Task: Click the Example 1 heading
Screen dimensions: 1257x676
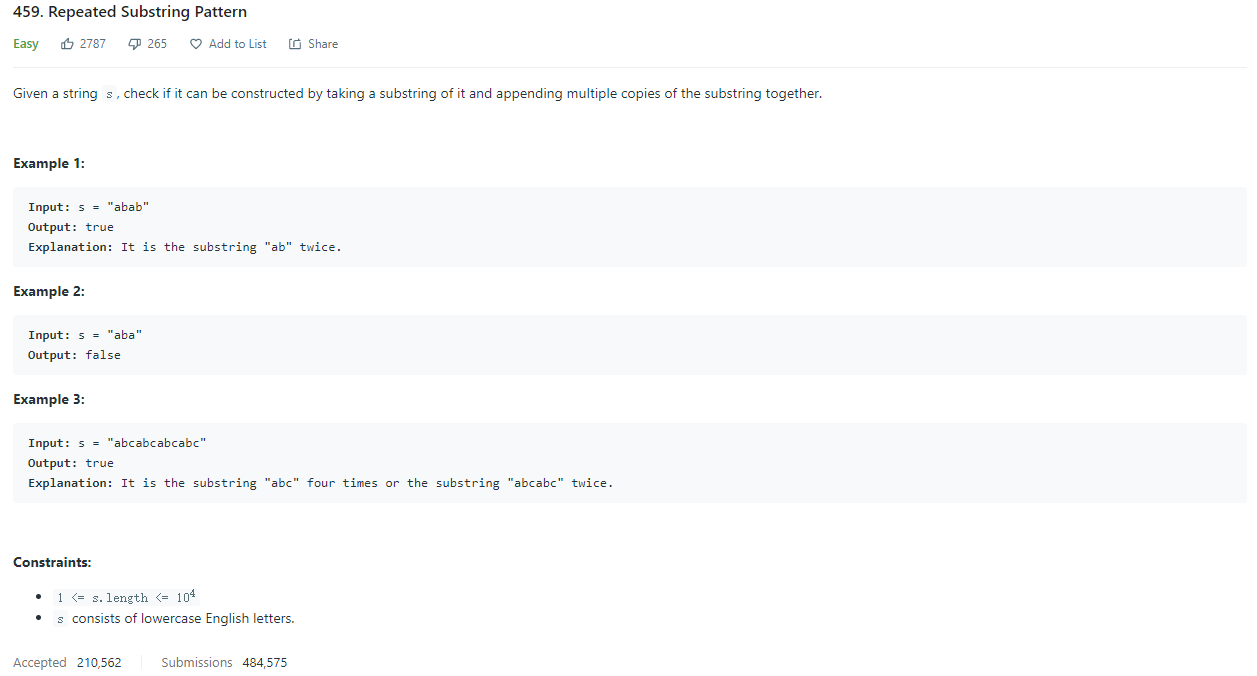Action: 49,163
